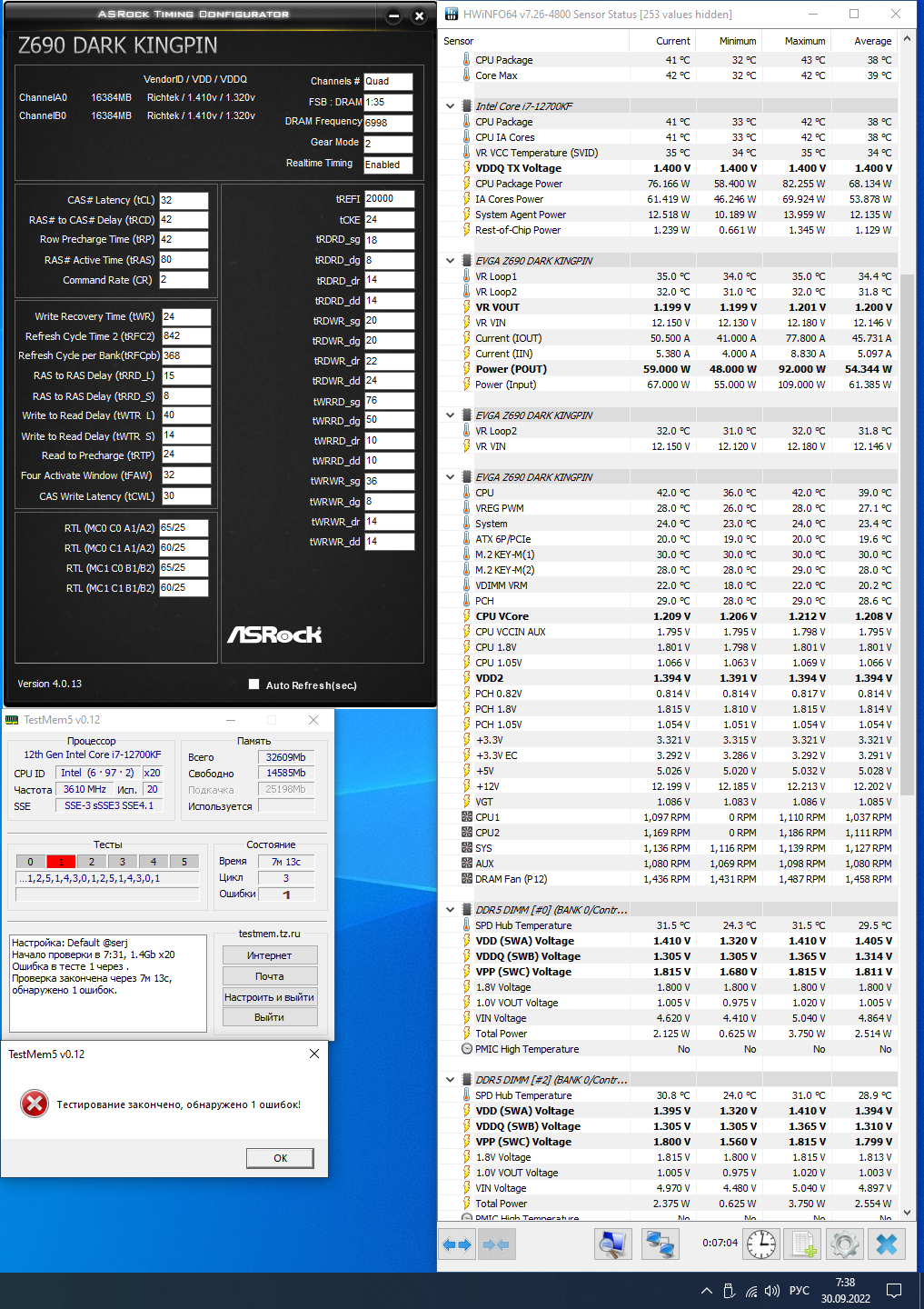
Task: Open HWiNFO sensor settings gear icon
Action: [845, 1244]
